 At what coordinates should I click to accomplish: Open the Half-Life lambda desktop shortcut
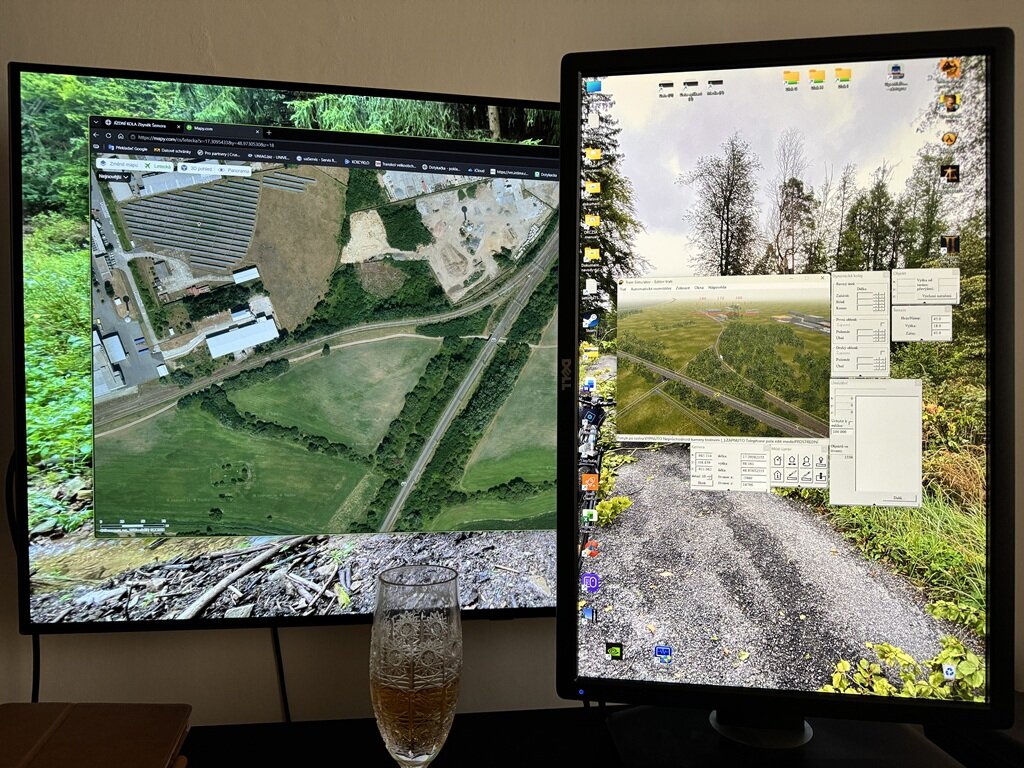click(949, 138)
